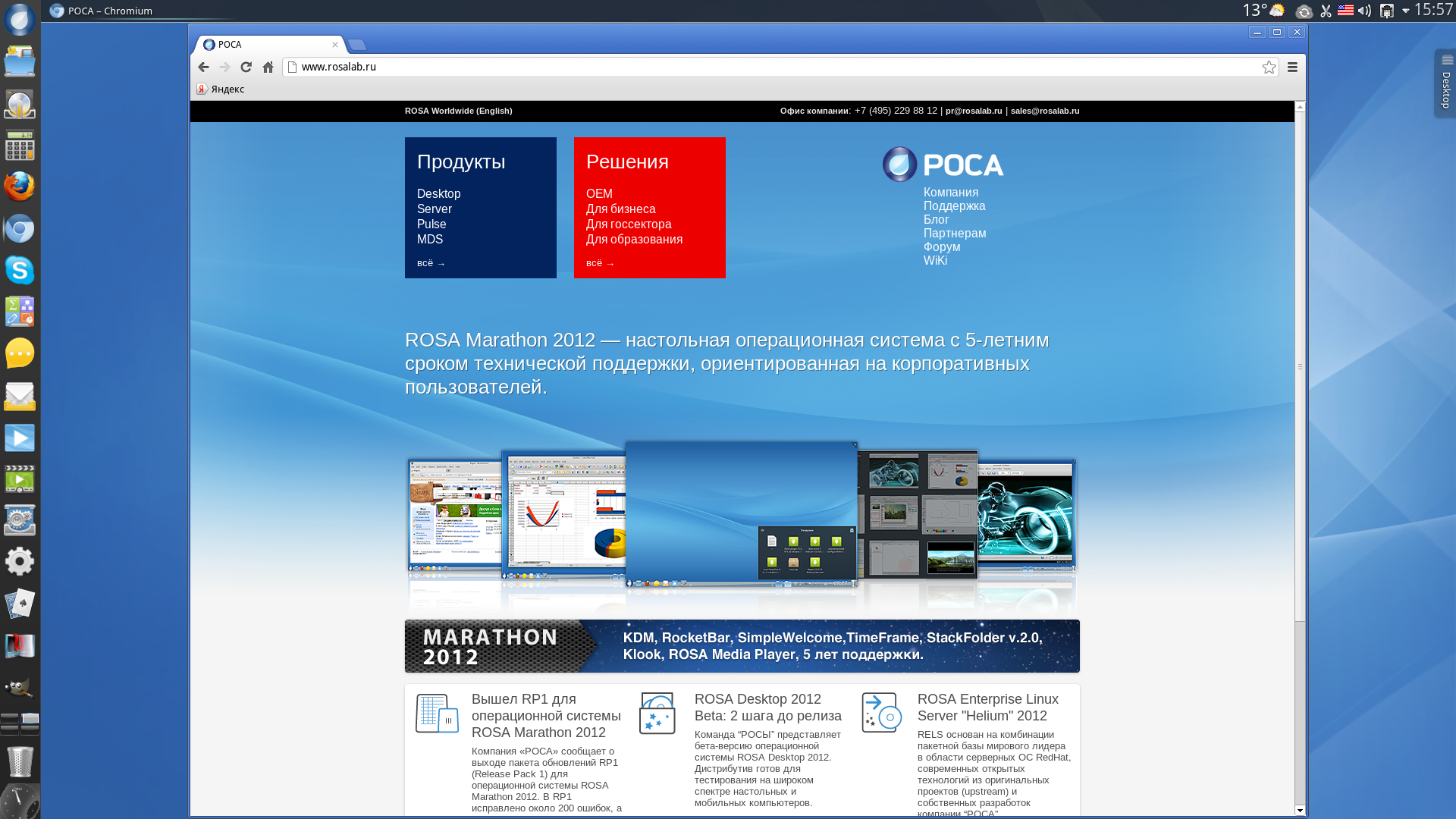This screenshot has height=819, width=1456.
Task: Go to the browser home page icon
Action: point(268,67)
